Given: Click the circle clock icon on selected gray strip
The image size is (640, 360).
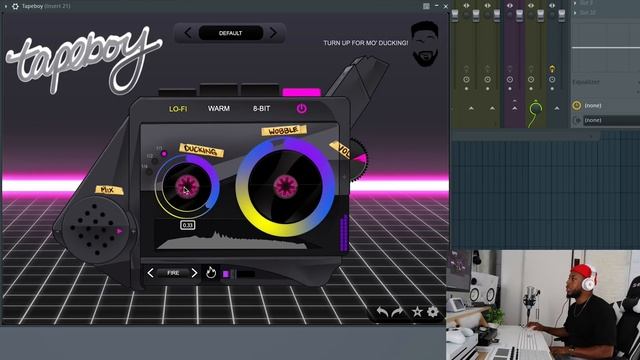Looking at the screenshot, I should coord(552,79).
